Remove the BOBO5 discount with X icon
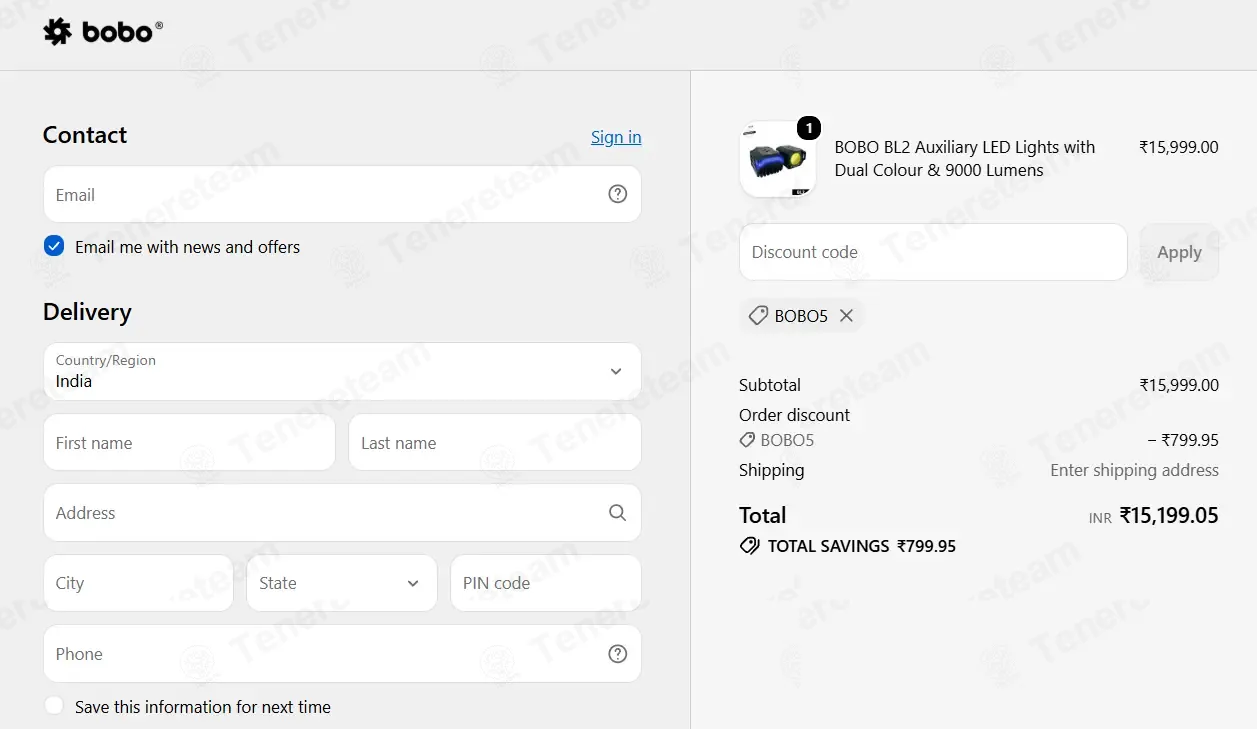The width and height of the screenshot is (1257, 729). (x=846, y=316)
